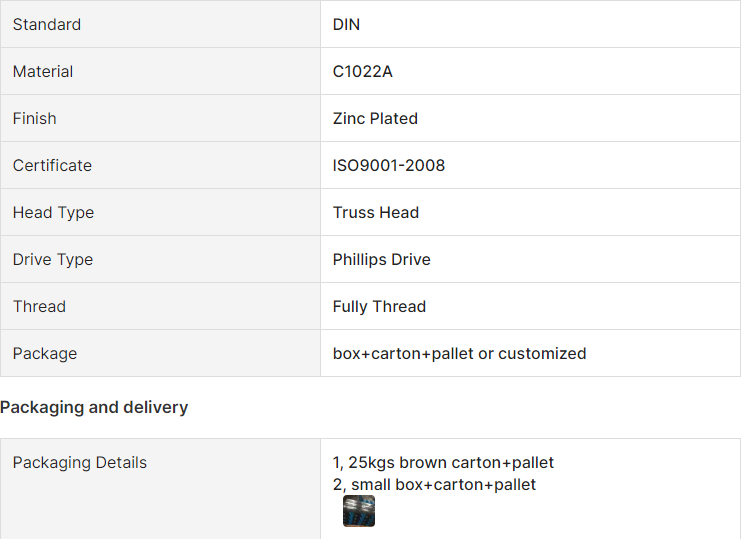Click the Drive Type label
This screenshot has width=742, height=539.
(x=53, y=259)
